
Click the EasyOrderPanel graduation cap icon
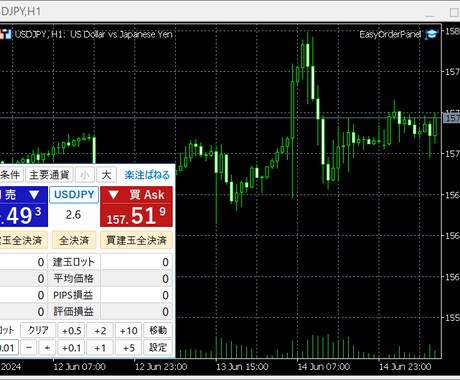pyautogui.click(x=431, y=34)
